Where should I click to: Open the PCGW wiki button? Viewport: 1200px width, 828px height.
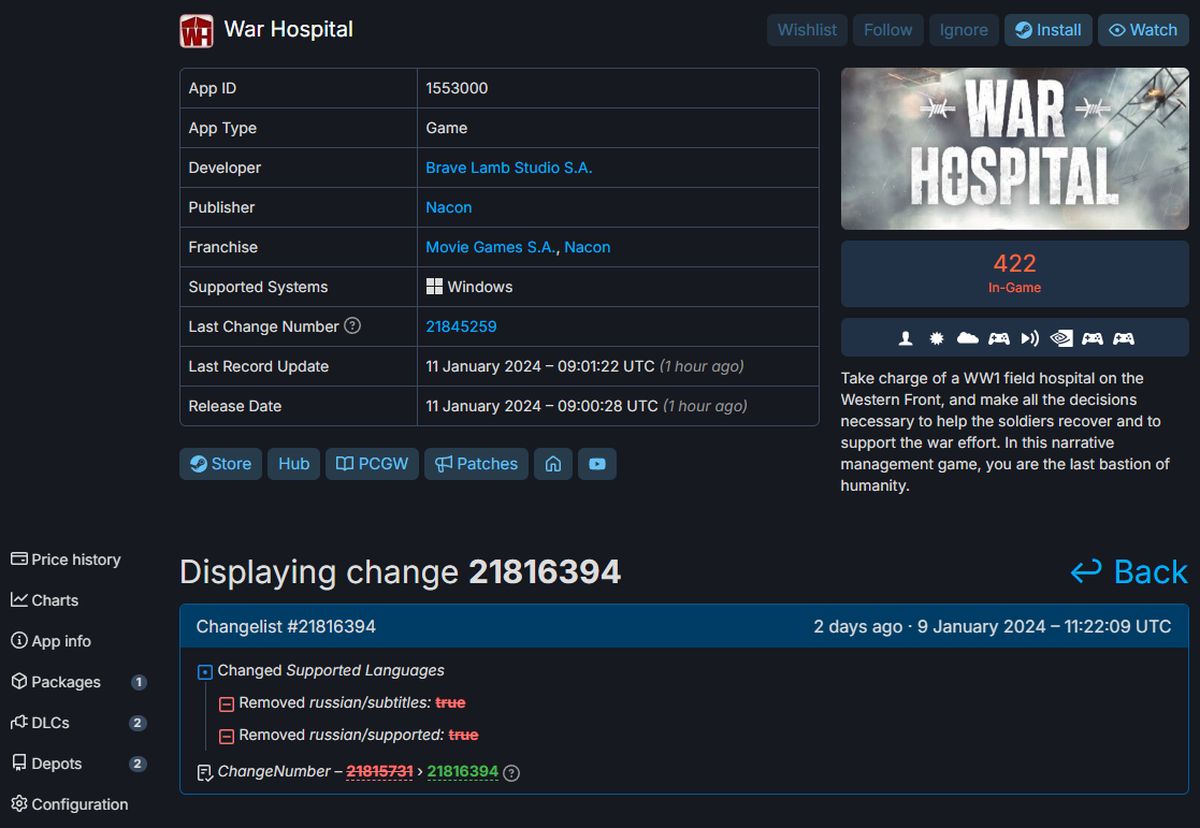coord(372,464)
